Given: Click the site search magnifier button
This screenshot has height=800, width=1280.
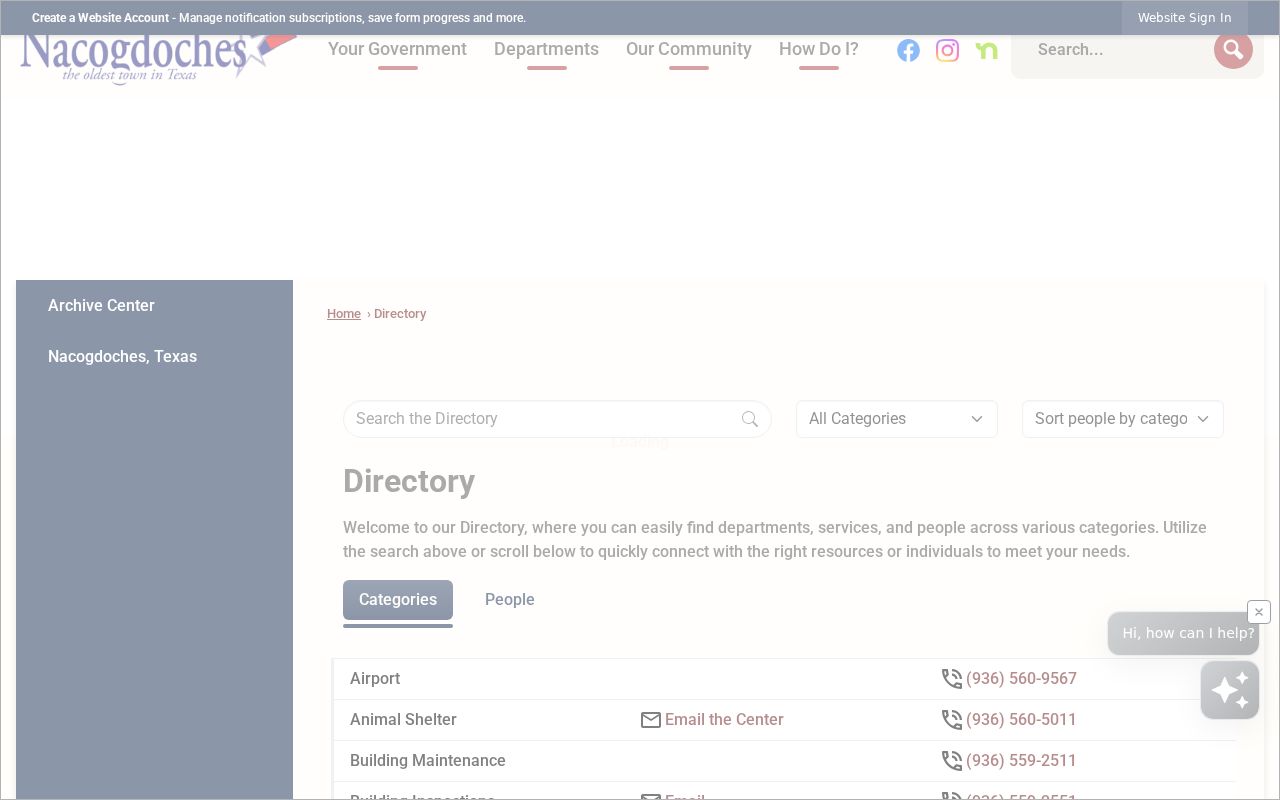Looking at the screenshot, I should coord(1233,49).
